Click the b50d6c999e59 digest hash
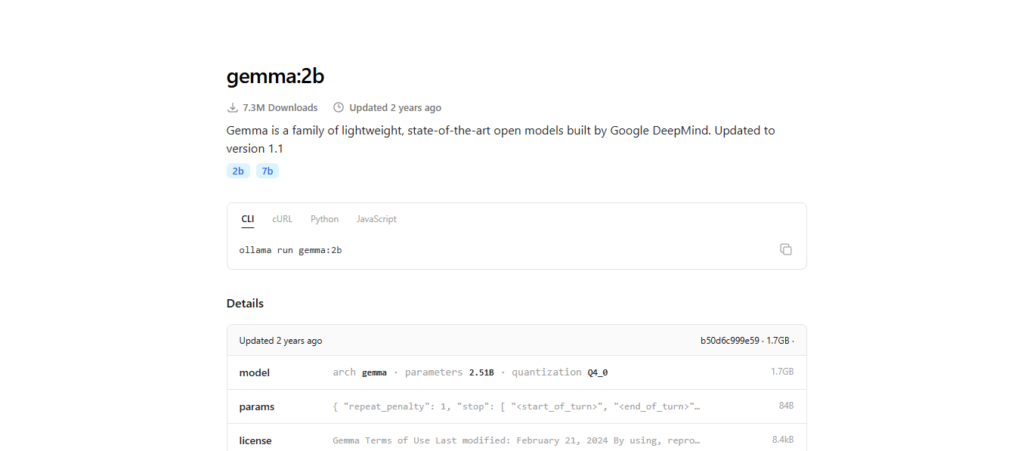This screenshot has height=451, width=1024. 729,341
